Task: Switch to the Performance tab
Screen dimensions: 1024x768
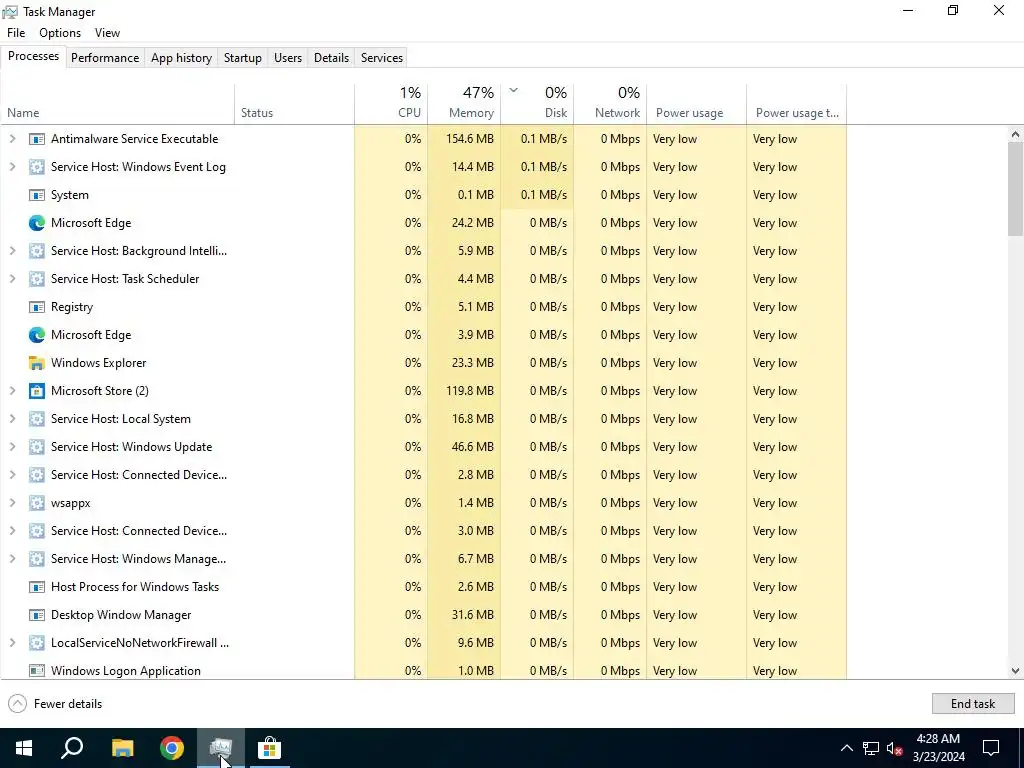Action: tap(105, 57)
